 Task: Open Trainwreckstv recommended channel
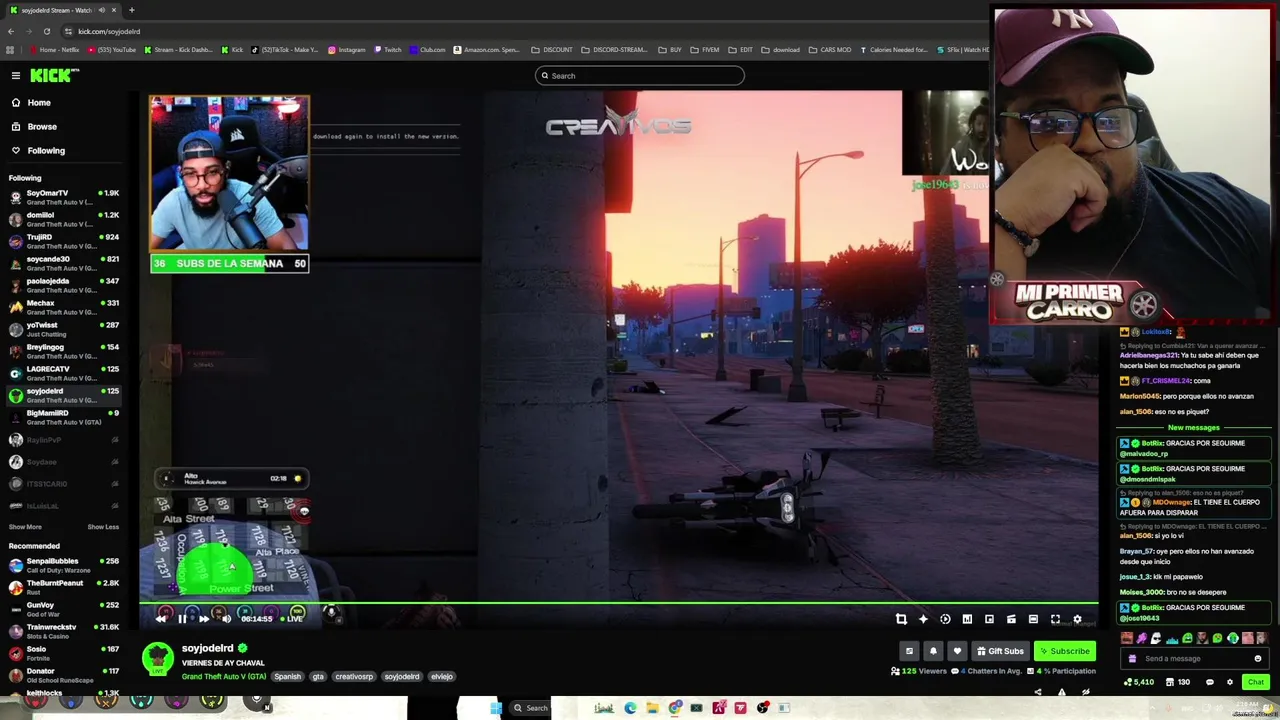coord(64,631)
